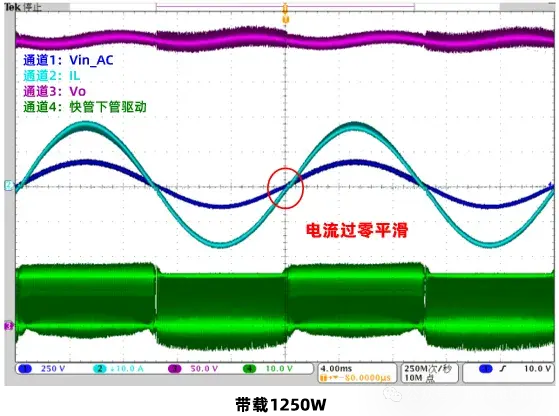
Task: Click the channel 2 cyan badge icon
Action: tap(99, 369)
